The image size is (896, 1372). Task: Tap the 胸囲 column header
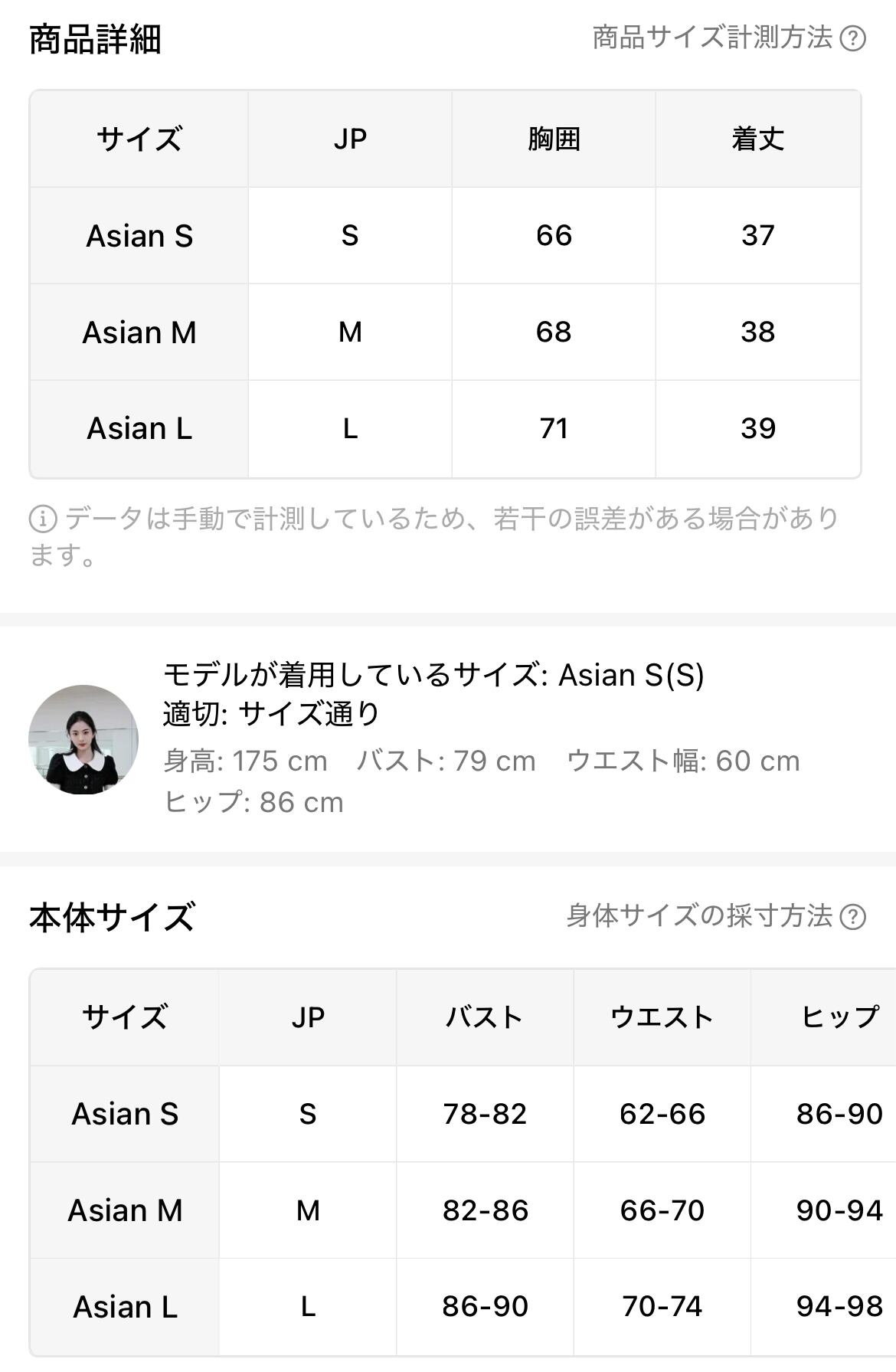[x=554, y=139]
